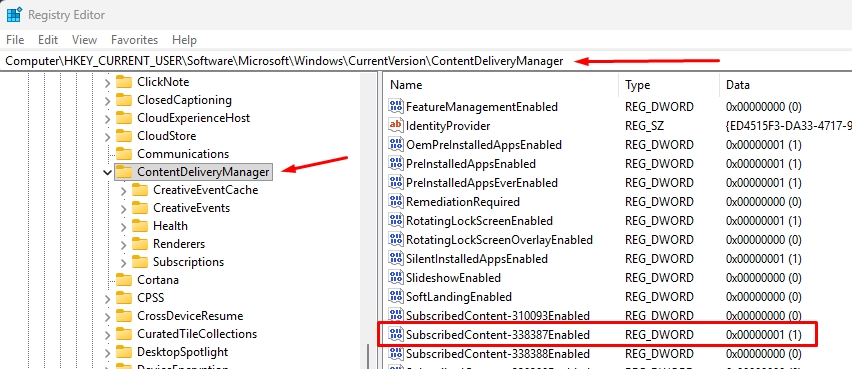
Task: Select the Renderers tree key
Action: pyautogui.click(x=179, y=244)
